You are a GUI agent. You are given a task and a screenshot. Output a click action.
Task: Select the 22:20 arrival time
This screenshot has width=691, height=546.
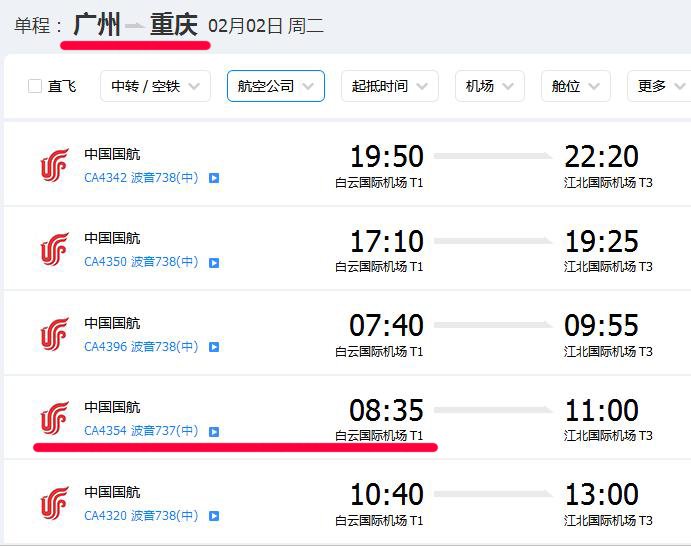[602, 156]
